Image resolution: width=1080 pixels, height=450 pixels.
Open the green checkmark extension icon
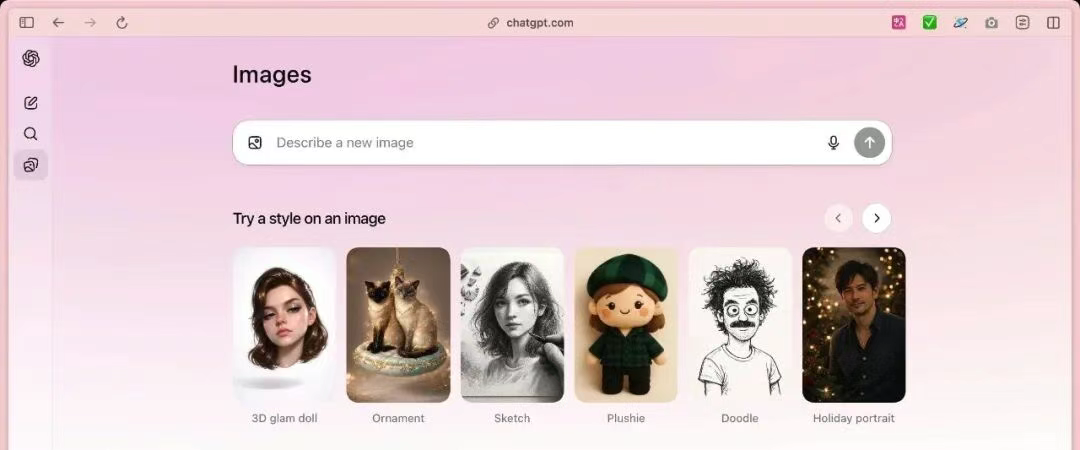930,23
